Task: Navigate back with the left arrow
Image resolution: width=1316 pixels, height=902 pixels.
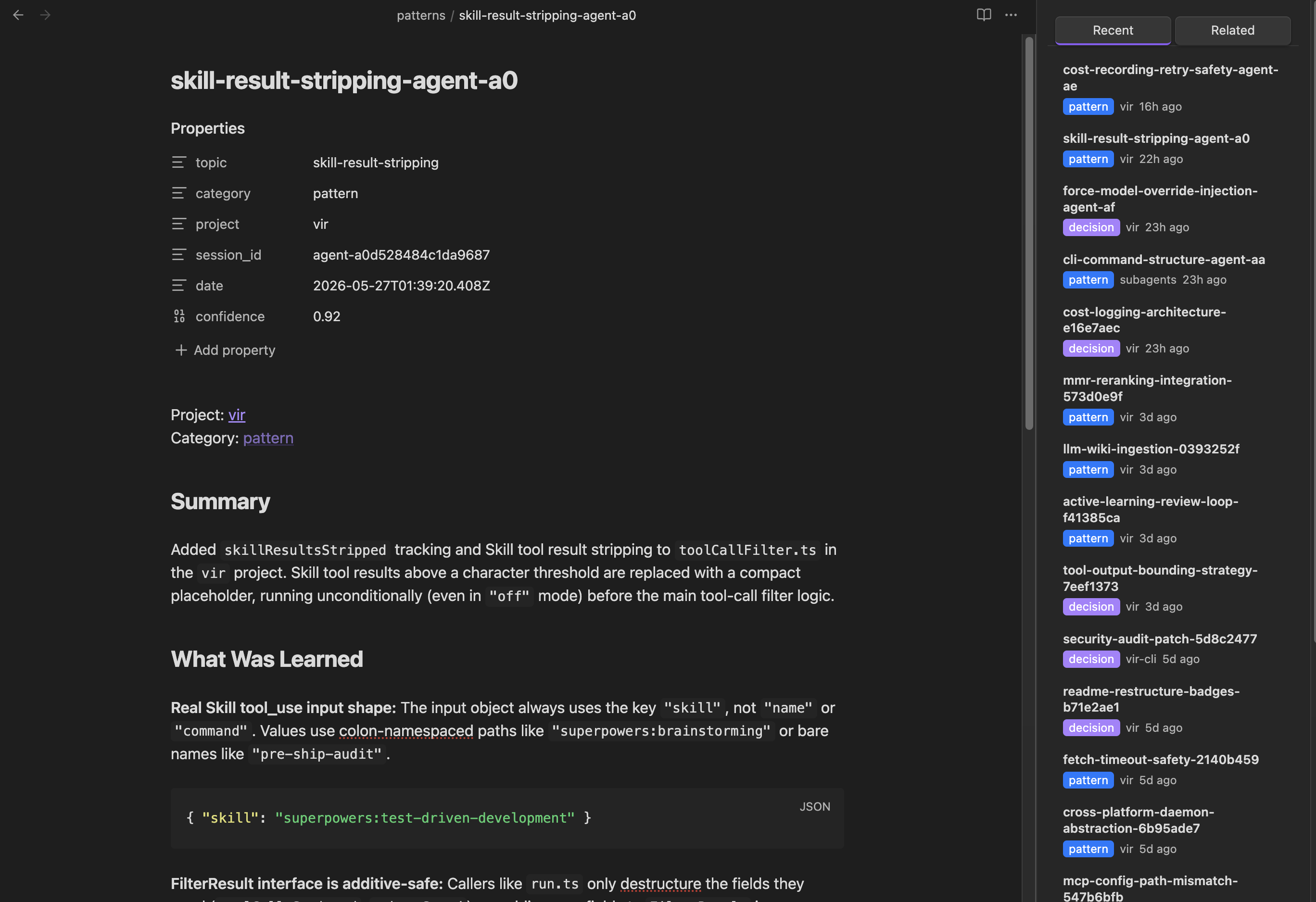Action: tap(18, 15)
